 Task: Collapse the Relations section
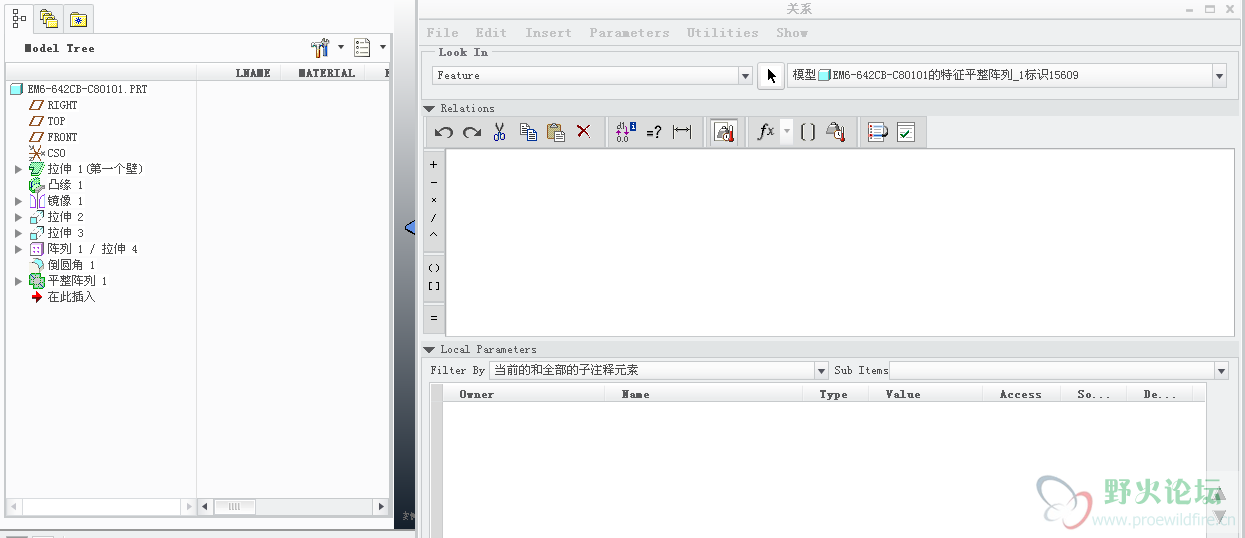429,108
